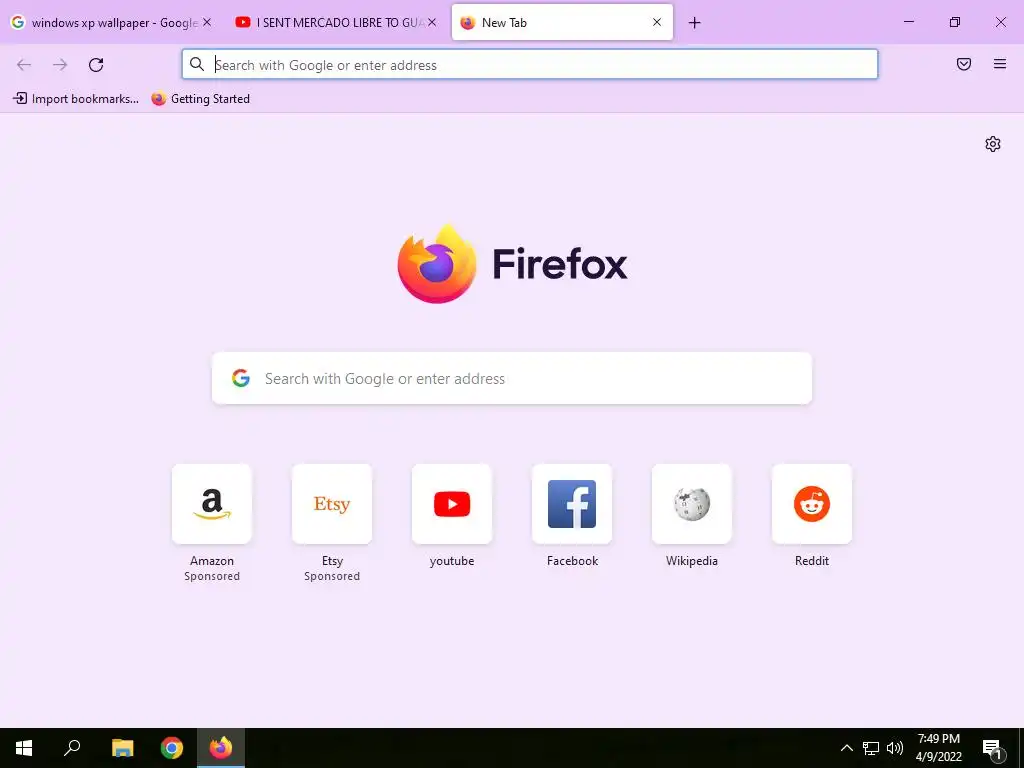Image resolution: width=1024 pixels, height=768 pixels.
Task: Launch Google Chrome from the taskbar
Action: point(172,748)
